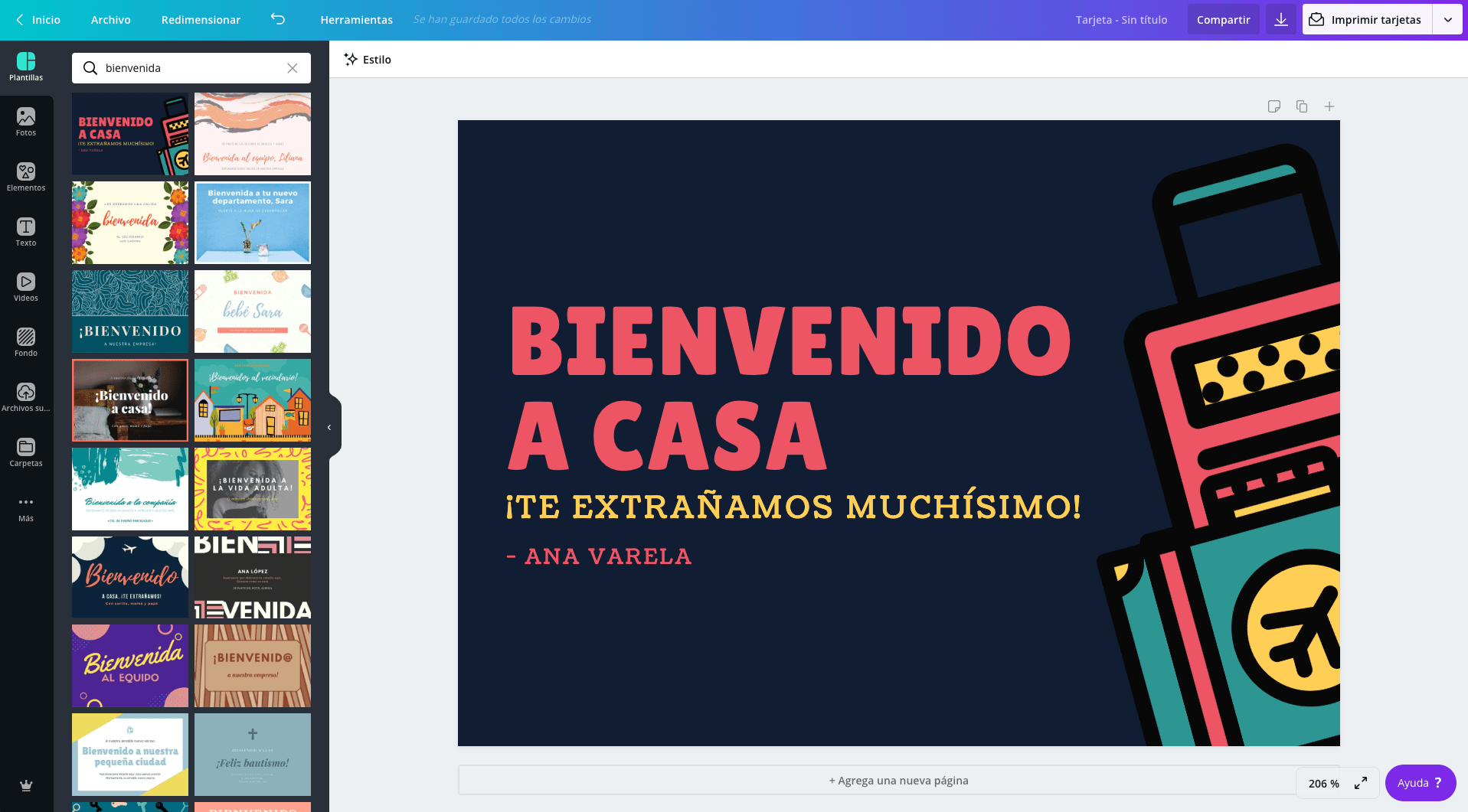Screen dimensions: 1468x812
Task: Open the Herramientas menu
Action: [357, 20]
